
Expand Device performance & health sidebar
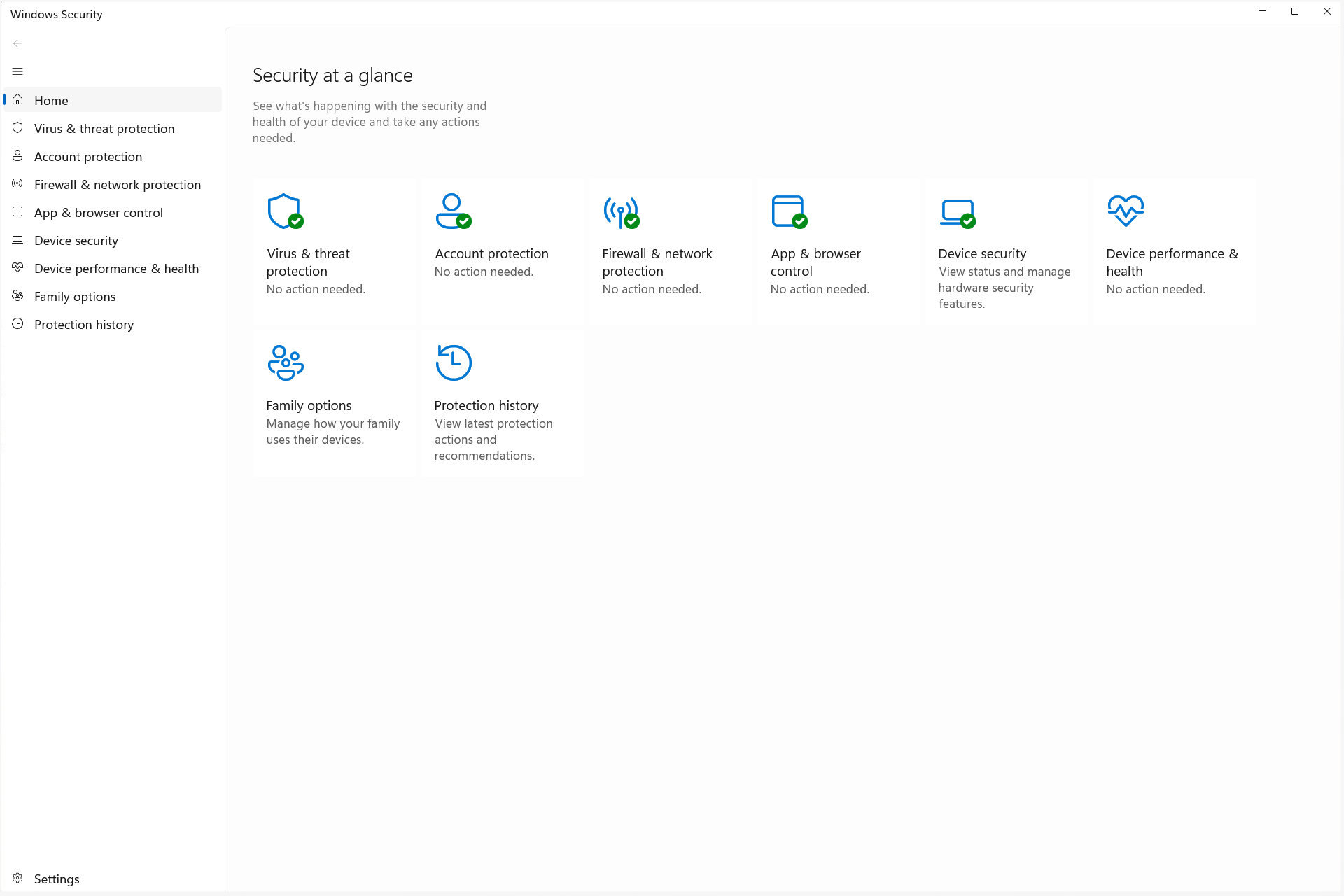click(117, 268)
